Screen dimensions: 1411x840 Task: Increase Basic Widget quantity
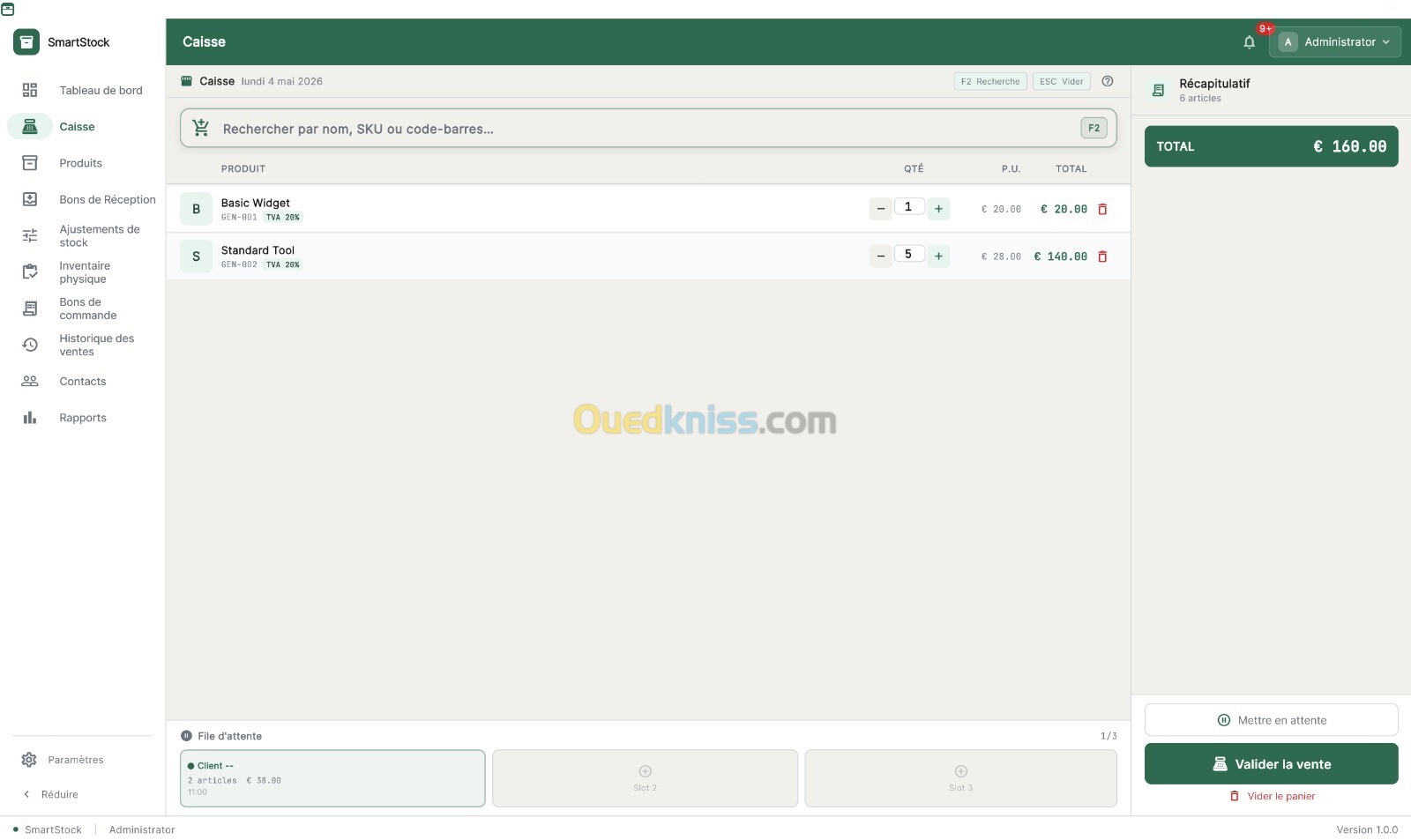click(x=938, y=209)
